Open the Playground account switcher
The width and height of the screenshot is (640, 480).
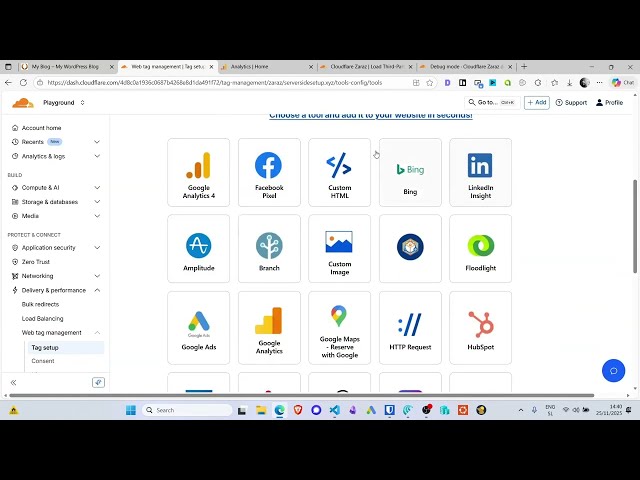pos(63,102)
